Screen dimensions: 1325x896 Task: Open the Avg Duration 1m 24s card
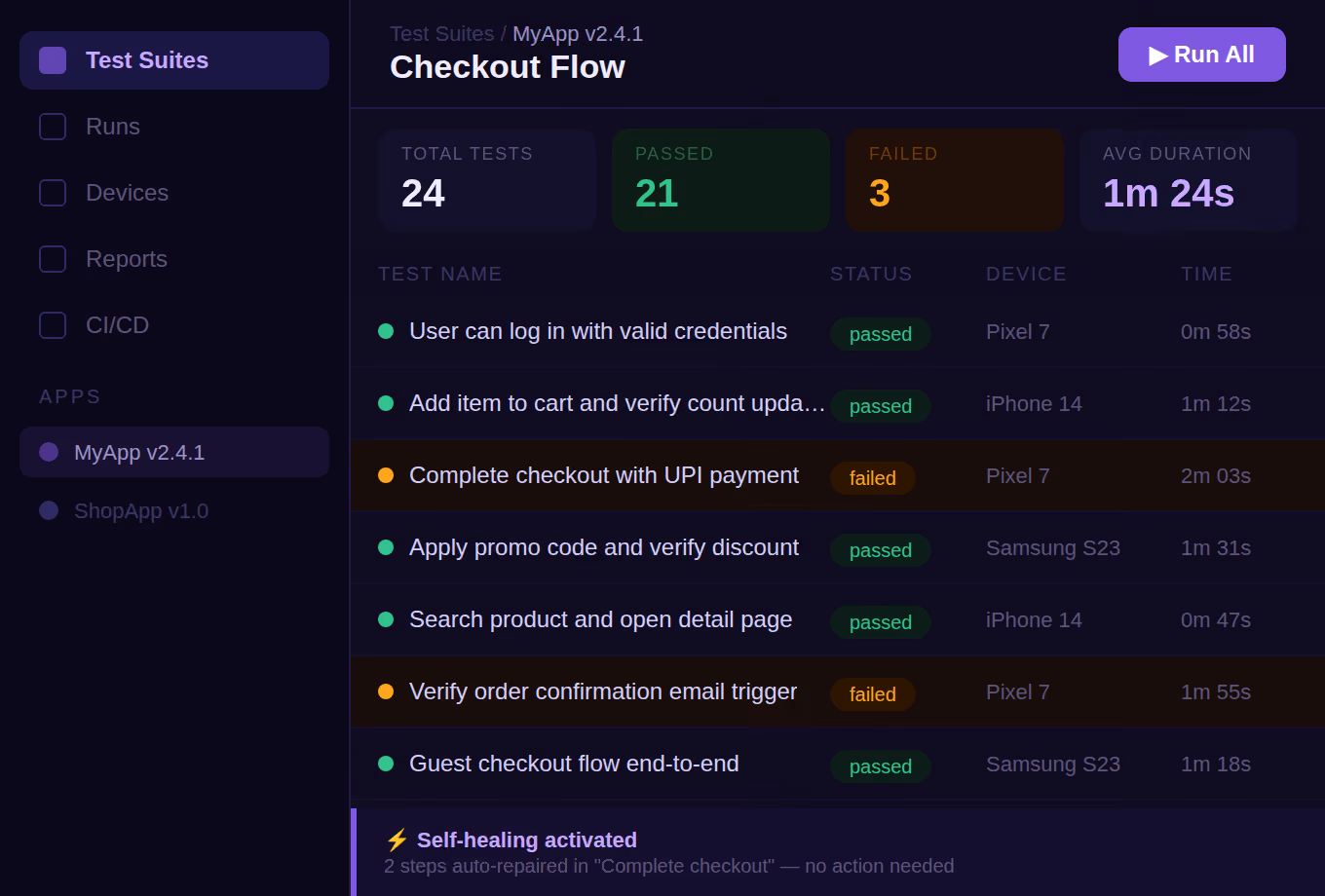pyautogui.click(x=1189, y=180)
